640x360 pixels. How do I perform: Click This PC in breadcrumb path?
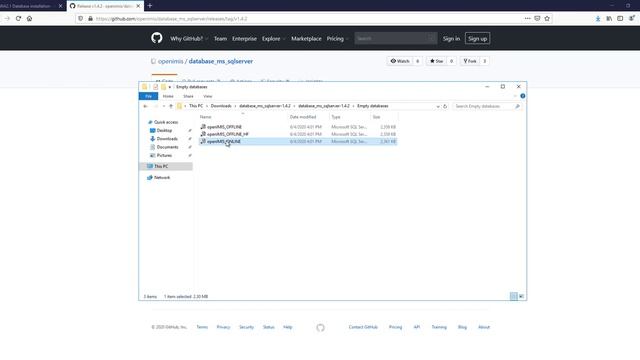coord(196,106)
